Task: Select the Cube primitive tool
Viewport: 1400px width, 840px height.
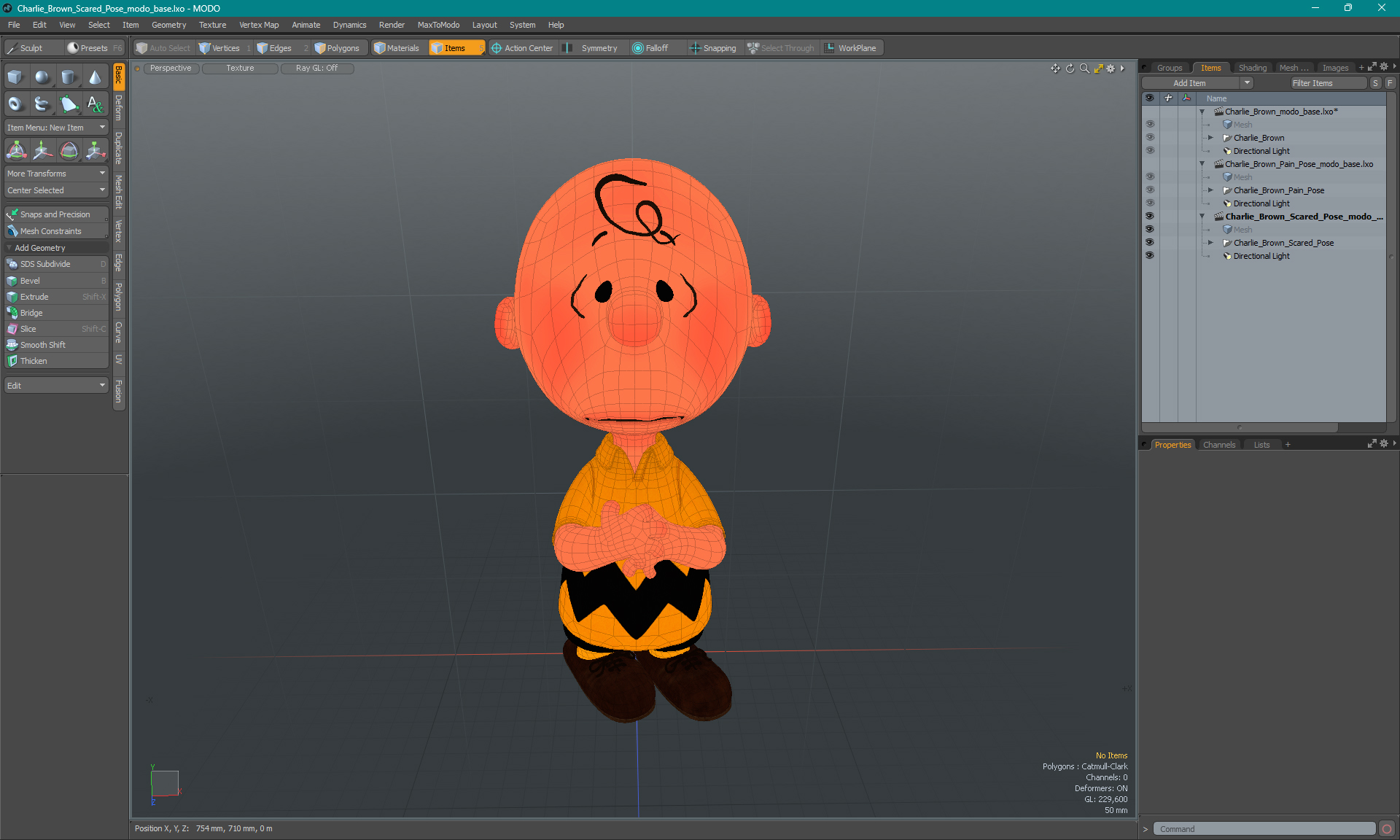Action: pos(15,77)
